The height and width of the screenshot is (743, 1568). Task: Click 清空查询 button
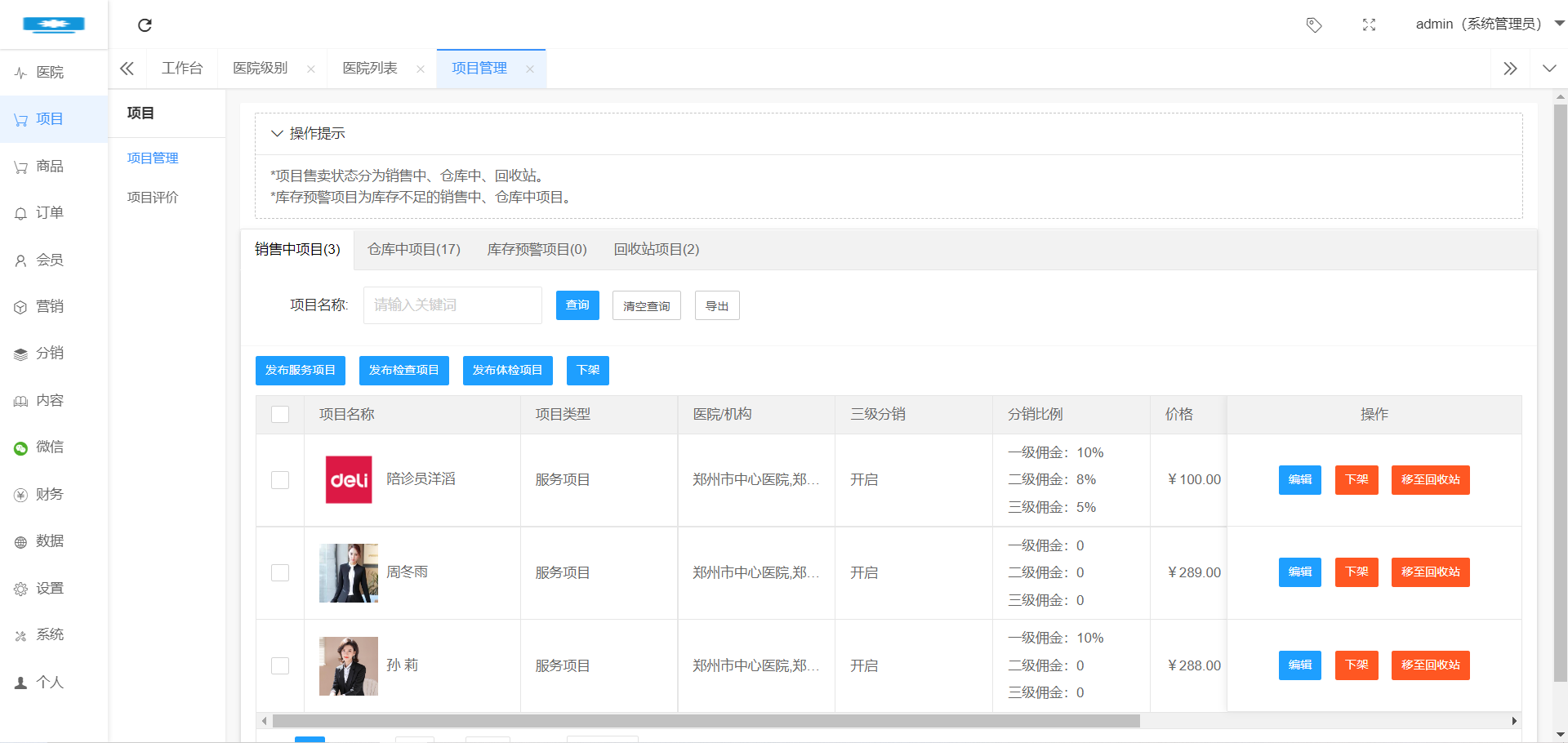coord(647,306)
